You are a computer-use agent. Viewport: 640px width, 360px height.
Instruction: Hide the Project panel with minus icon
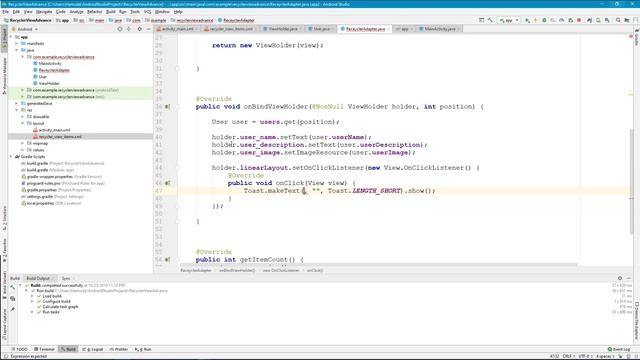[x=148, y=29]
